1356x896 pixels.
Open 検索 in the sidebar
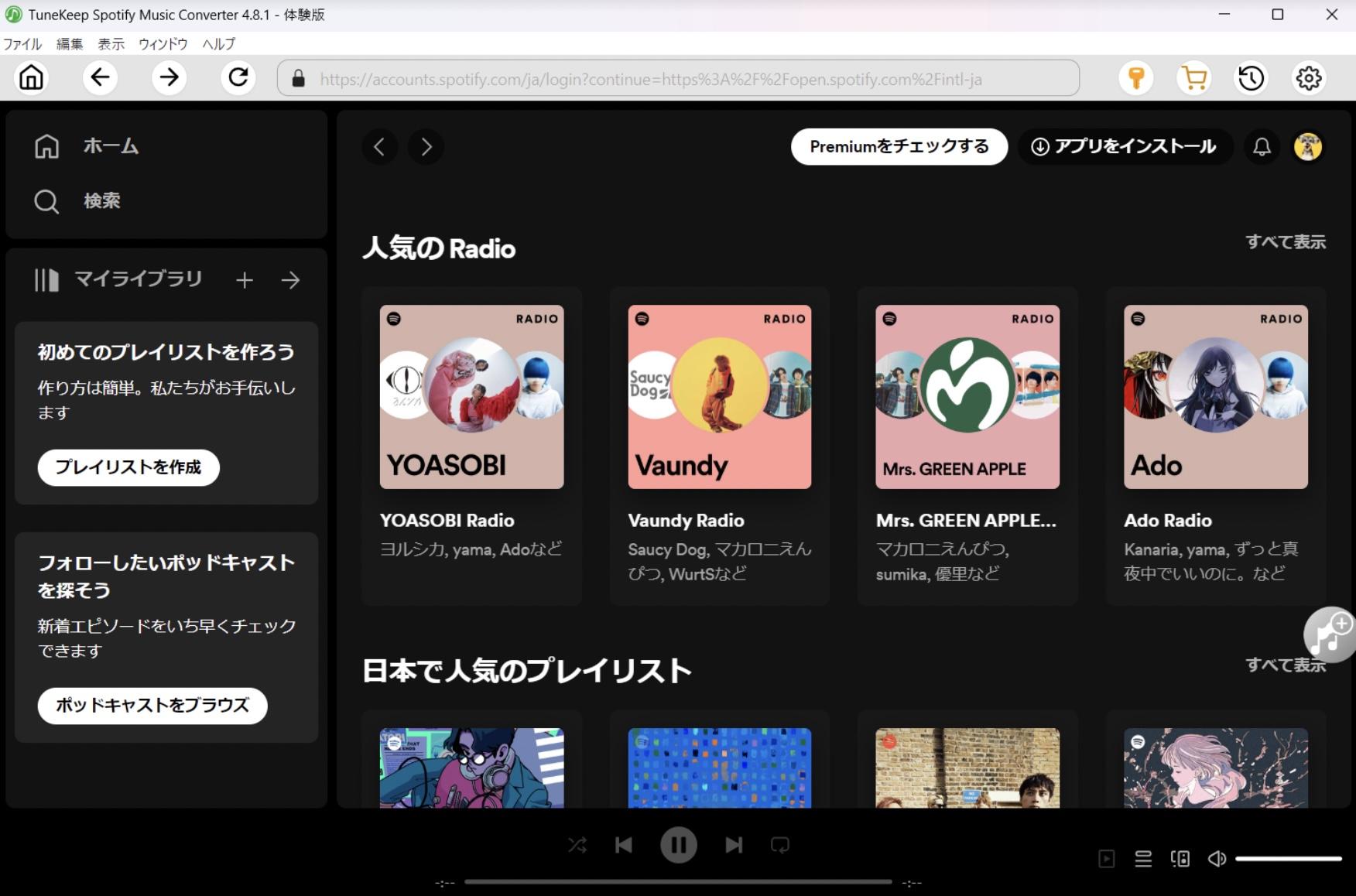(102, 201)
